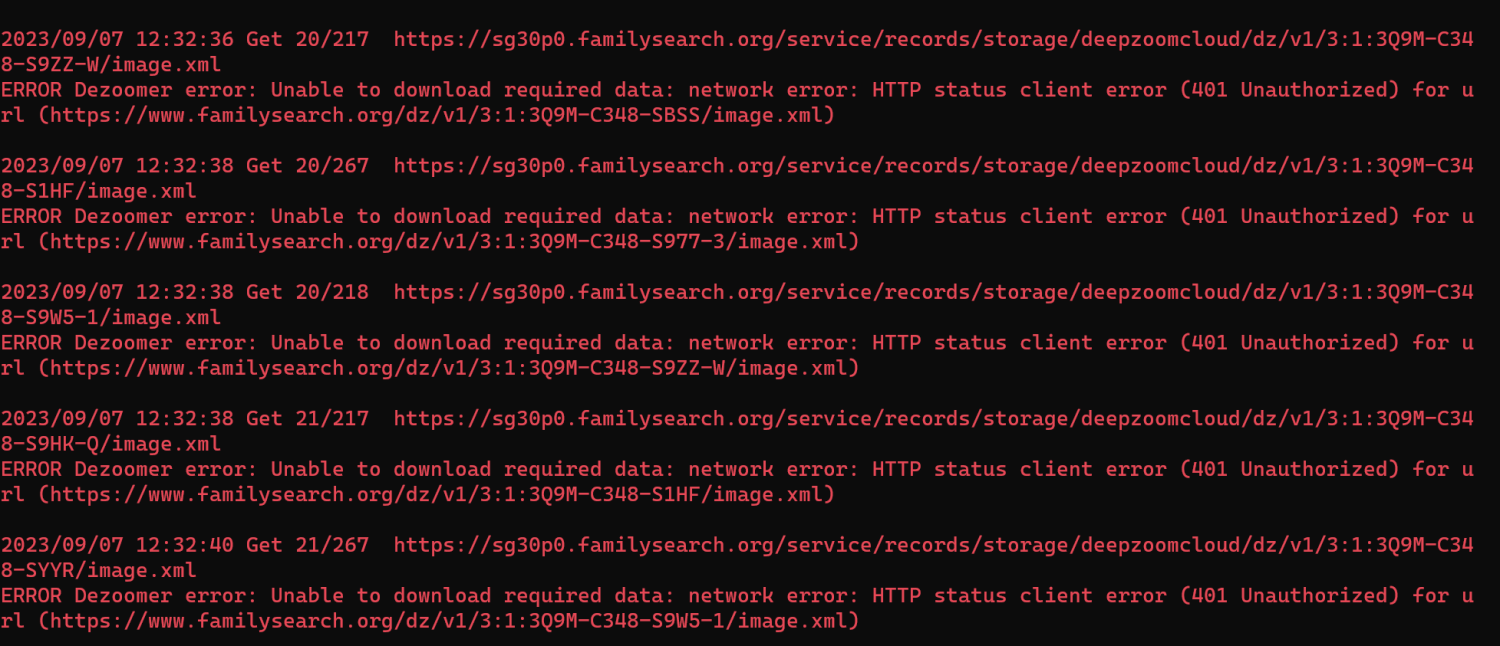The width and height of the screenshot is (1500, 646).
Task: Open the sg30p0 URL after Get 20/218
Action: (933, 292)
